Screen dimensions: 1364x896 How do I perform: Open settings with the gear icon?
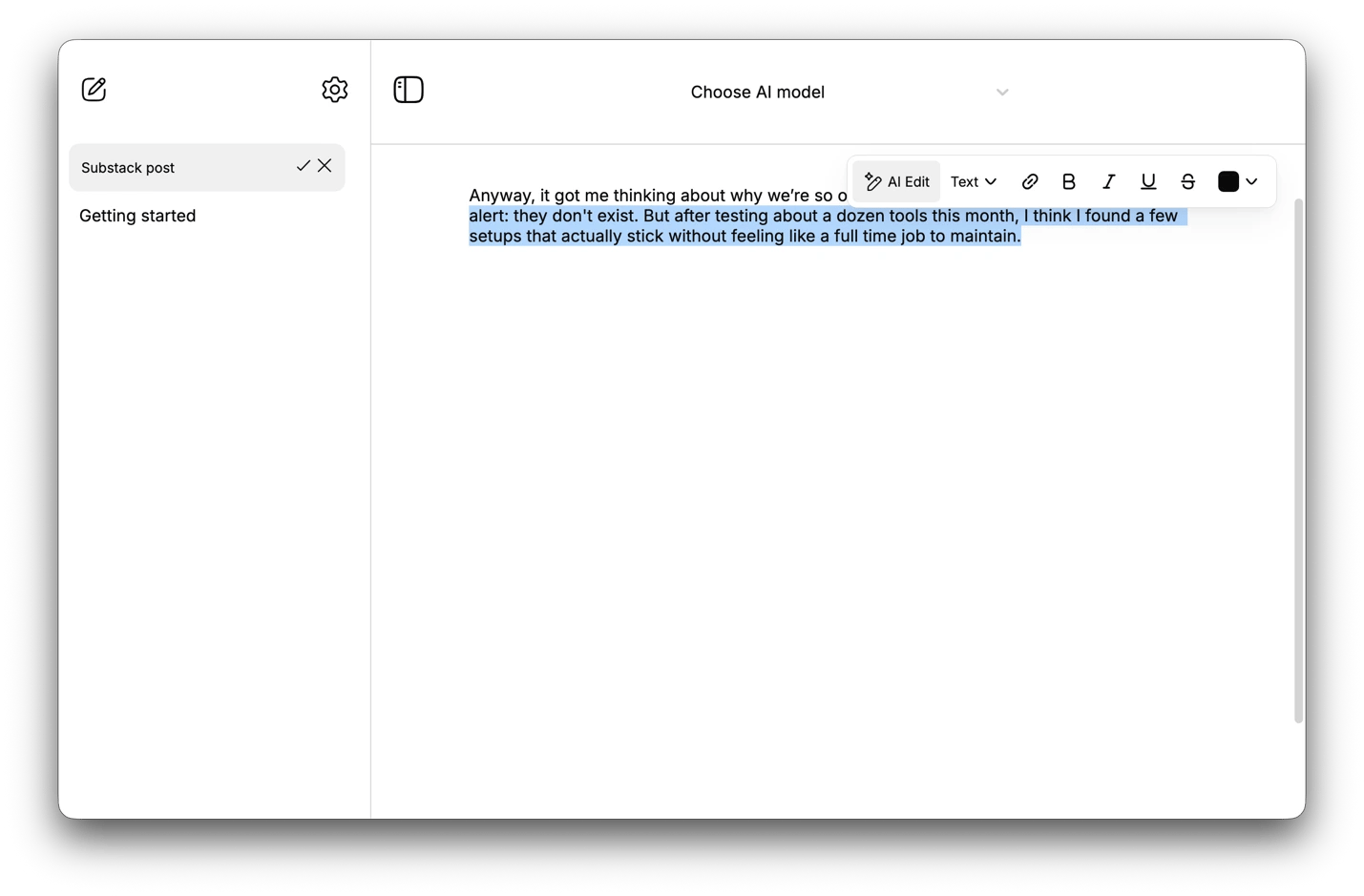pos(335,90)
